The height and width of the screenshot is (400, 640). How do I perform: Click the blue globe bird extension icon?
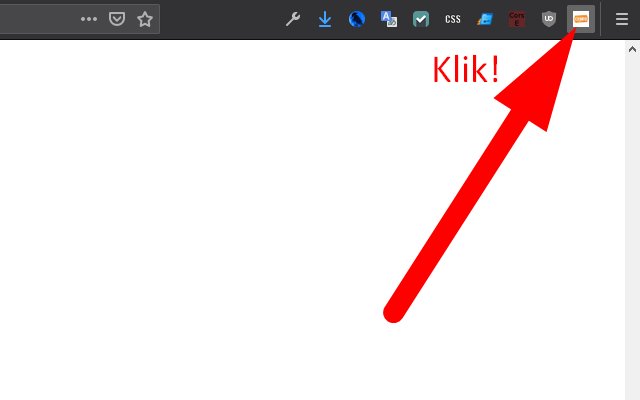357,19
